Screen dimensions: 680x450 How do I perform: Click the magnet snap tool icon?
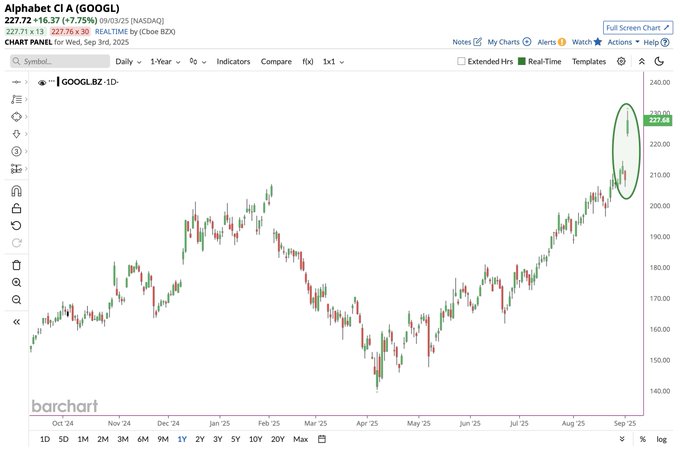pyautogui.click(x=16, y=190)
